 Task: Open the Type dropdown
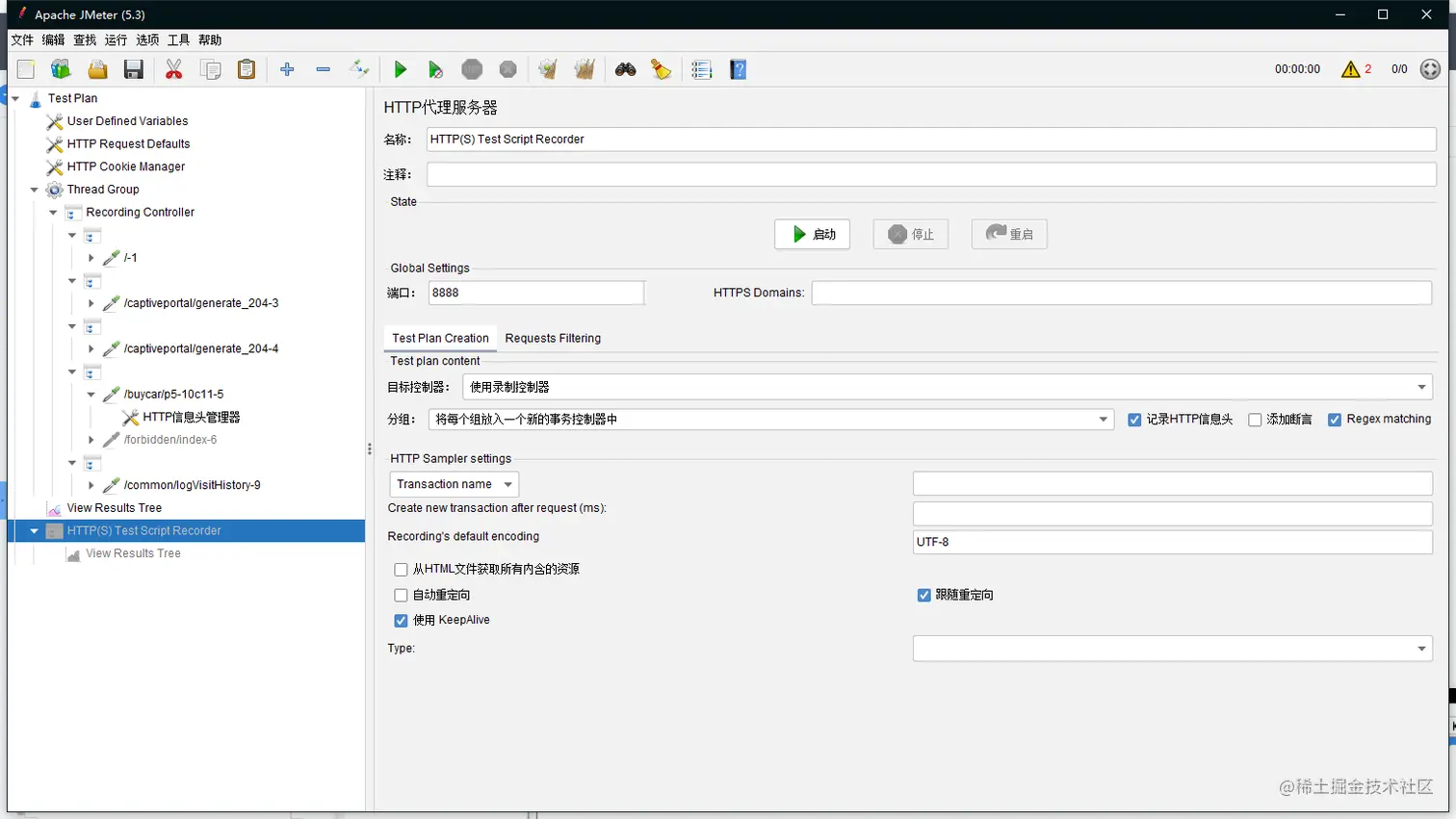coord(1172,649)
